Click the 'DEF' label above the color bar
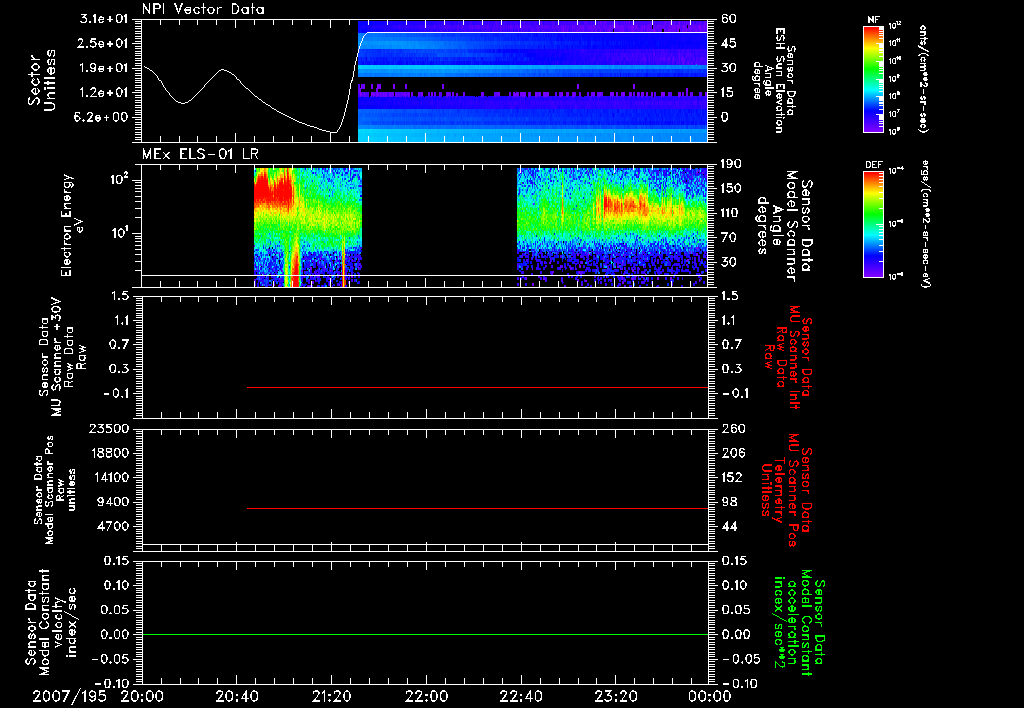Viewport: 1024px width, 708px height. (874, 165)
